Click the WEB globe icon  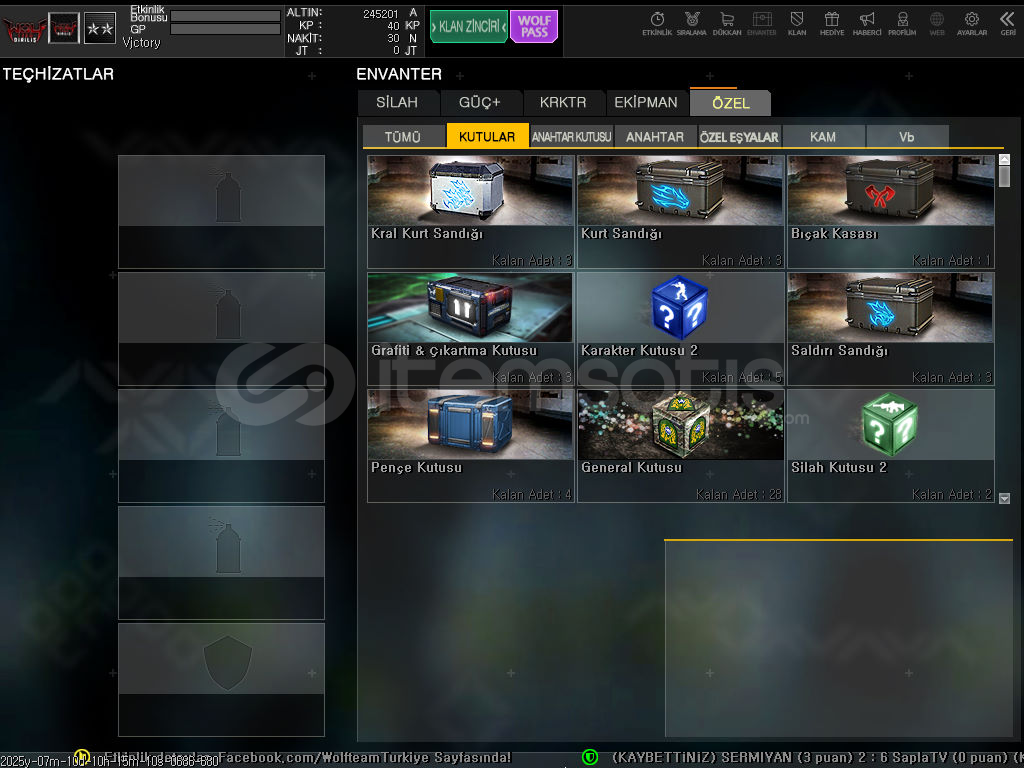tap(937, 24)
